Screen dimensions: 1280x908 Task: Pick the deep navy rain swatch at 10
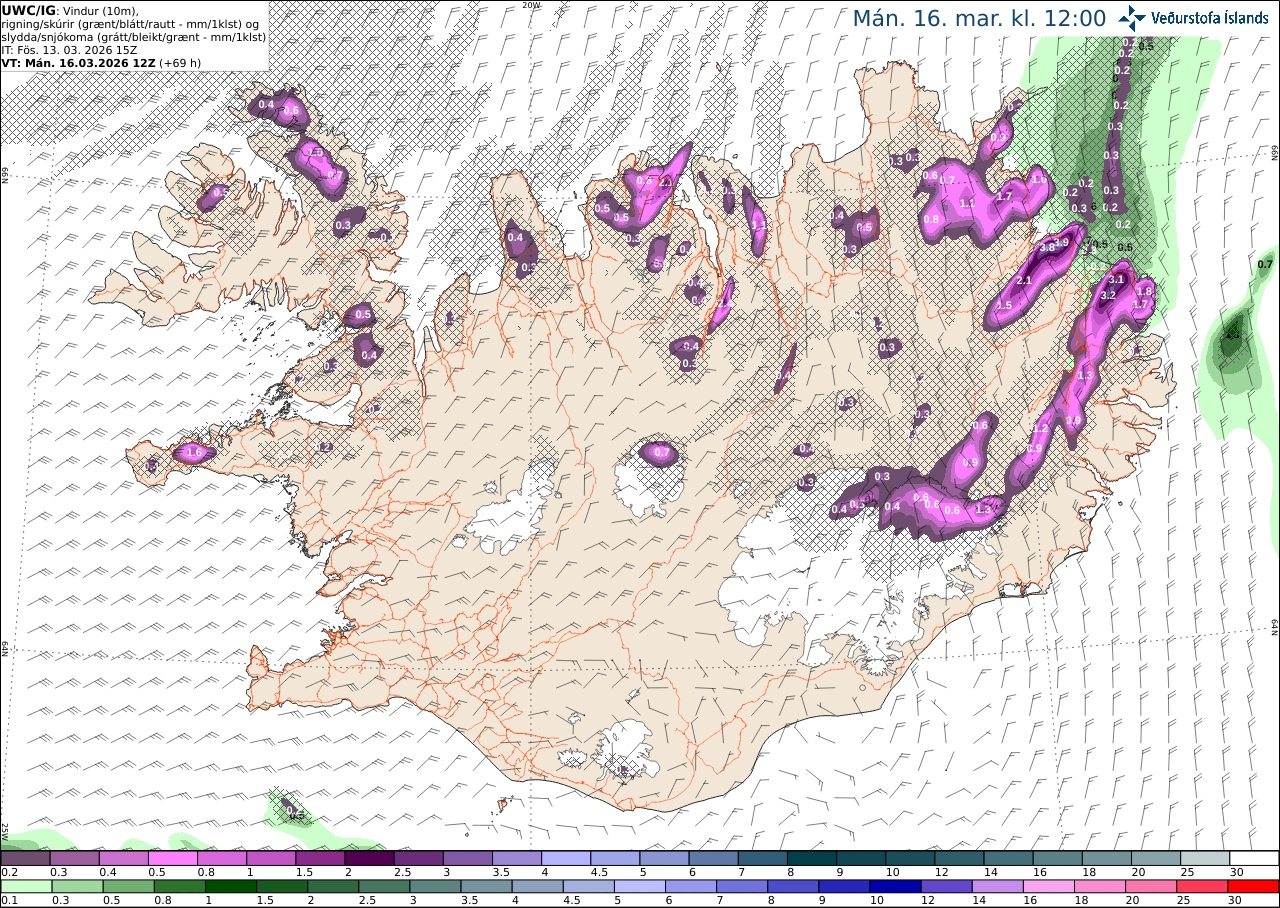tap(895, 886)
